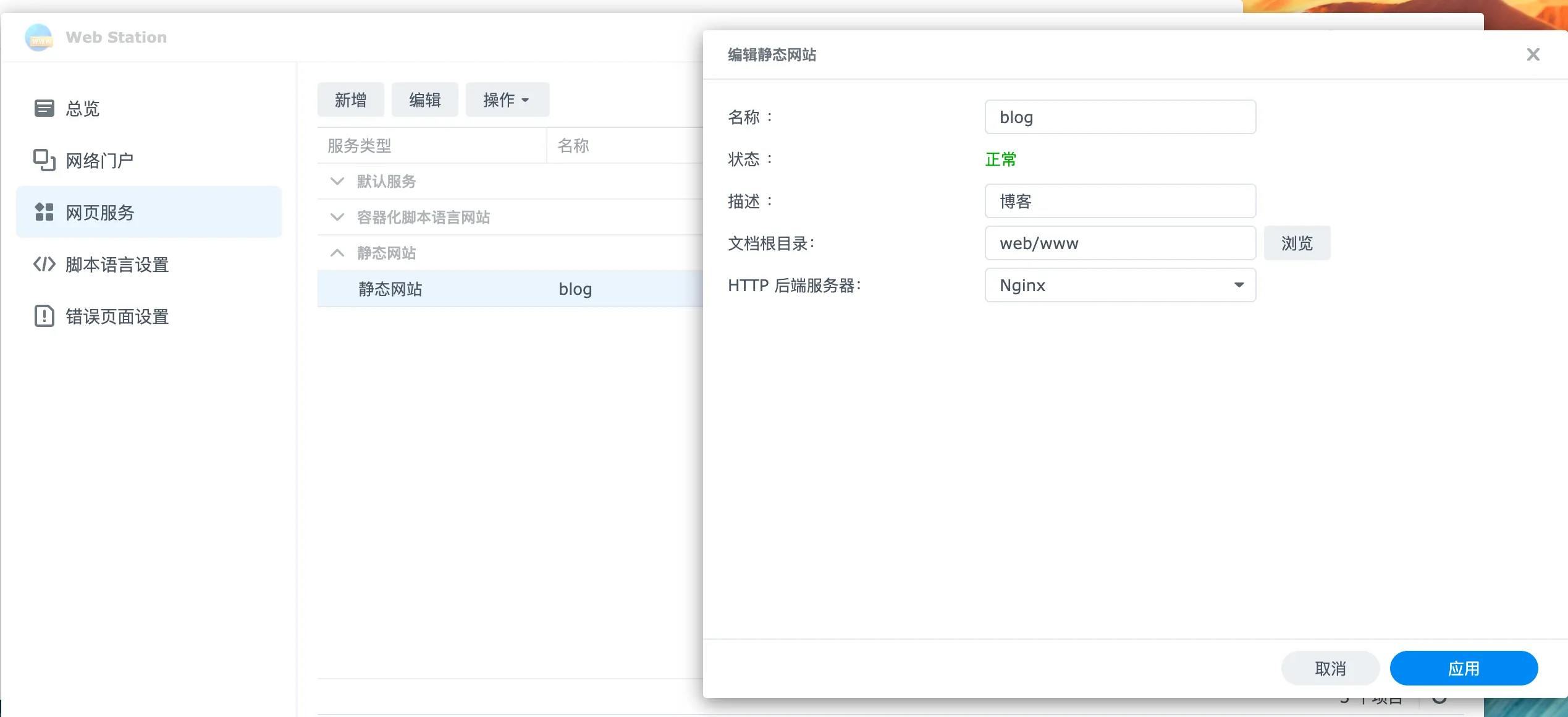Expand the 默认服务 group chevron

tap(337, 182)
